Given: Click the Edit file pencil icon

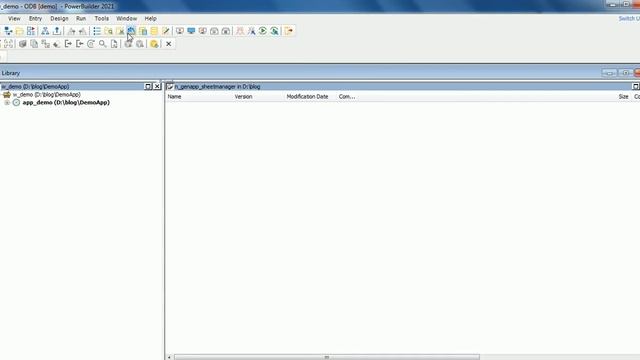Looking at the screenshot, I should [165, 31].
